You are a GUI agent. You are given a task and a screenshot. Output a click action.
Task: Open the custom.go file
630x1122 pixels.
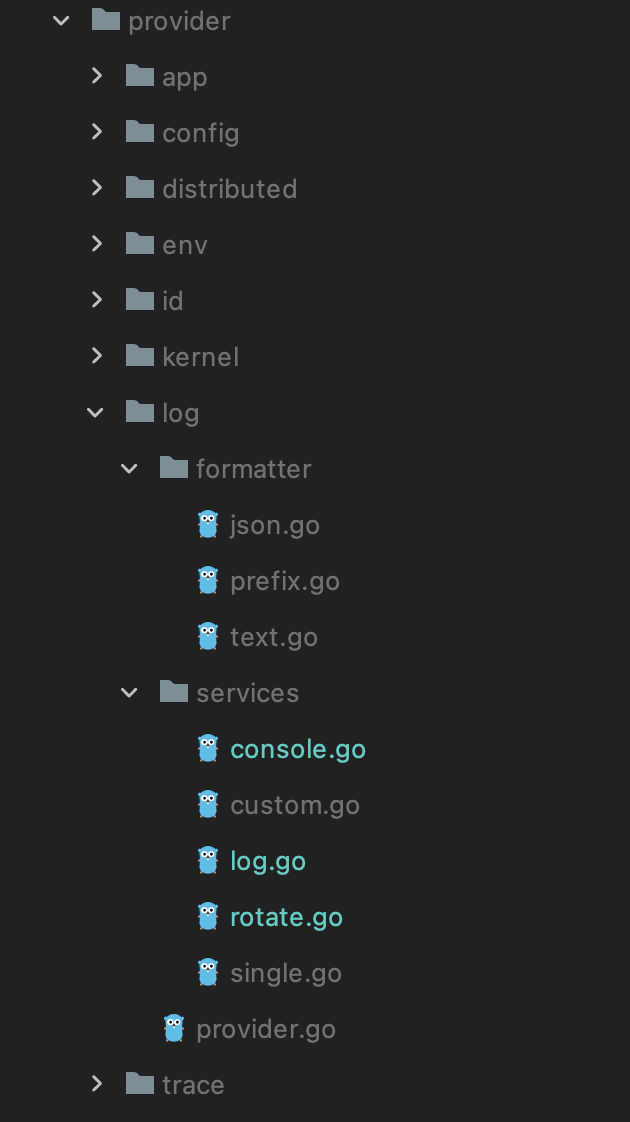pyautogui.click(x=295, y=805)
